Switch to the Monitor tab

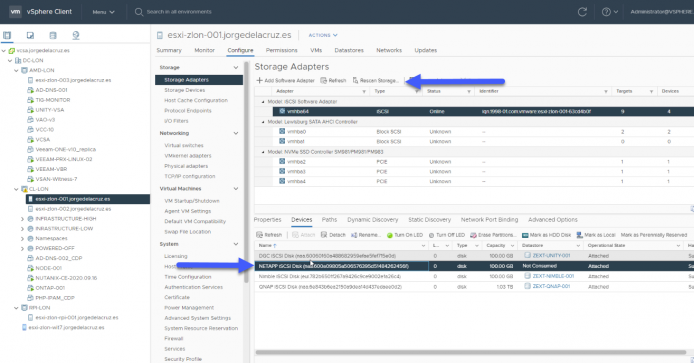point(204,50)
